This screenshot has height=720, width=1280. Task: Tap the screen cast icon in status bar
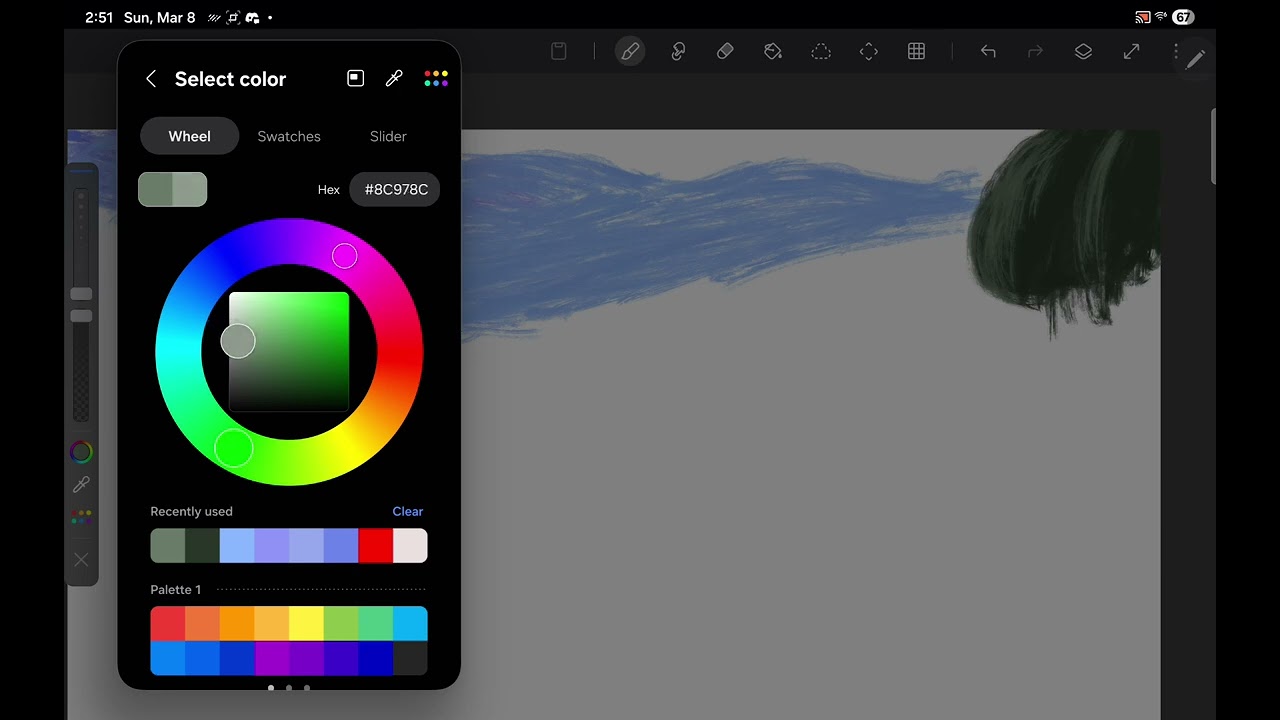(x=1142, y=17)
